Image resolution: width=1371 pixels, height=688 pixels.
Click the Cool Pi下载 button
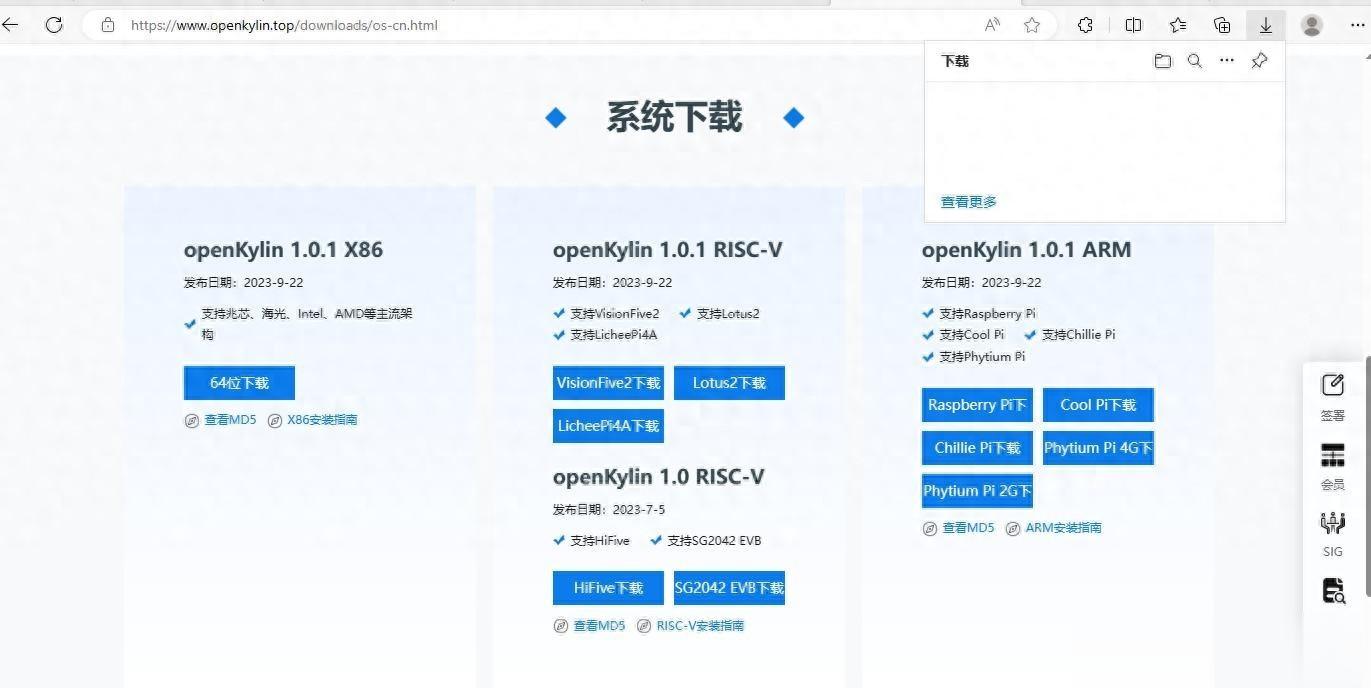pyautogui.click(x=1098, y=405)
